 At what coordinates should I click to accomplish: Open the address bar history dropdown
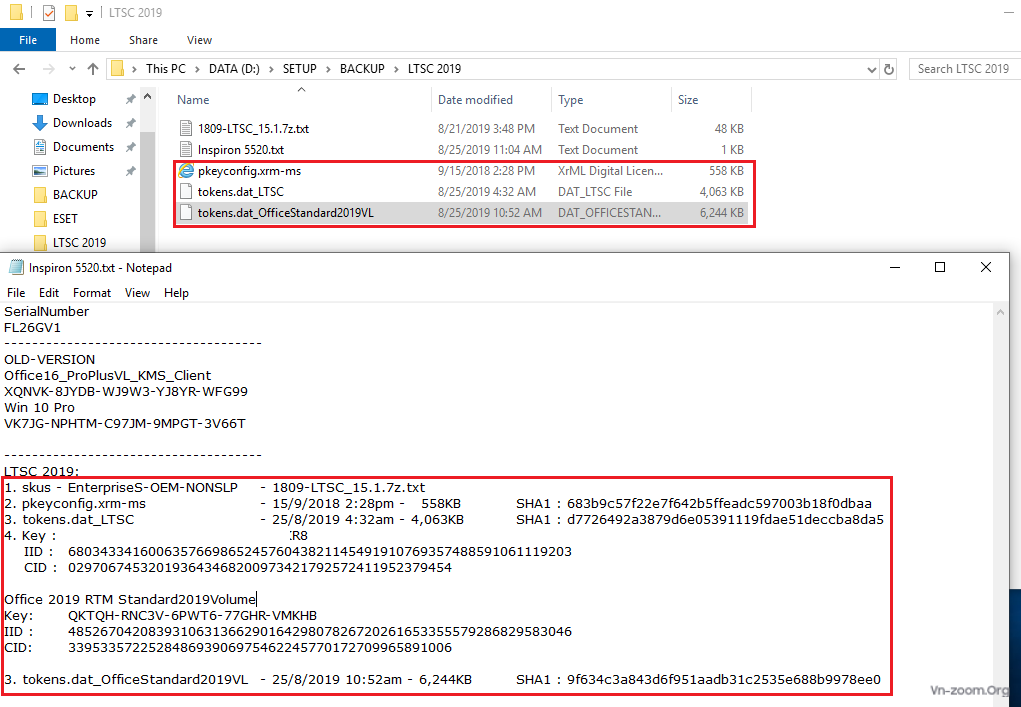872,69
